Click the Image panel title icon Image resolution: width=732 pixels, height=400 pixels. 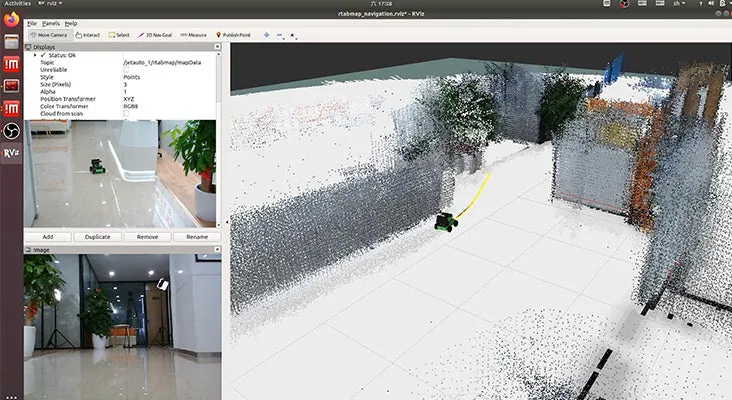point(28,250)
